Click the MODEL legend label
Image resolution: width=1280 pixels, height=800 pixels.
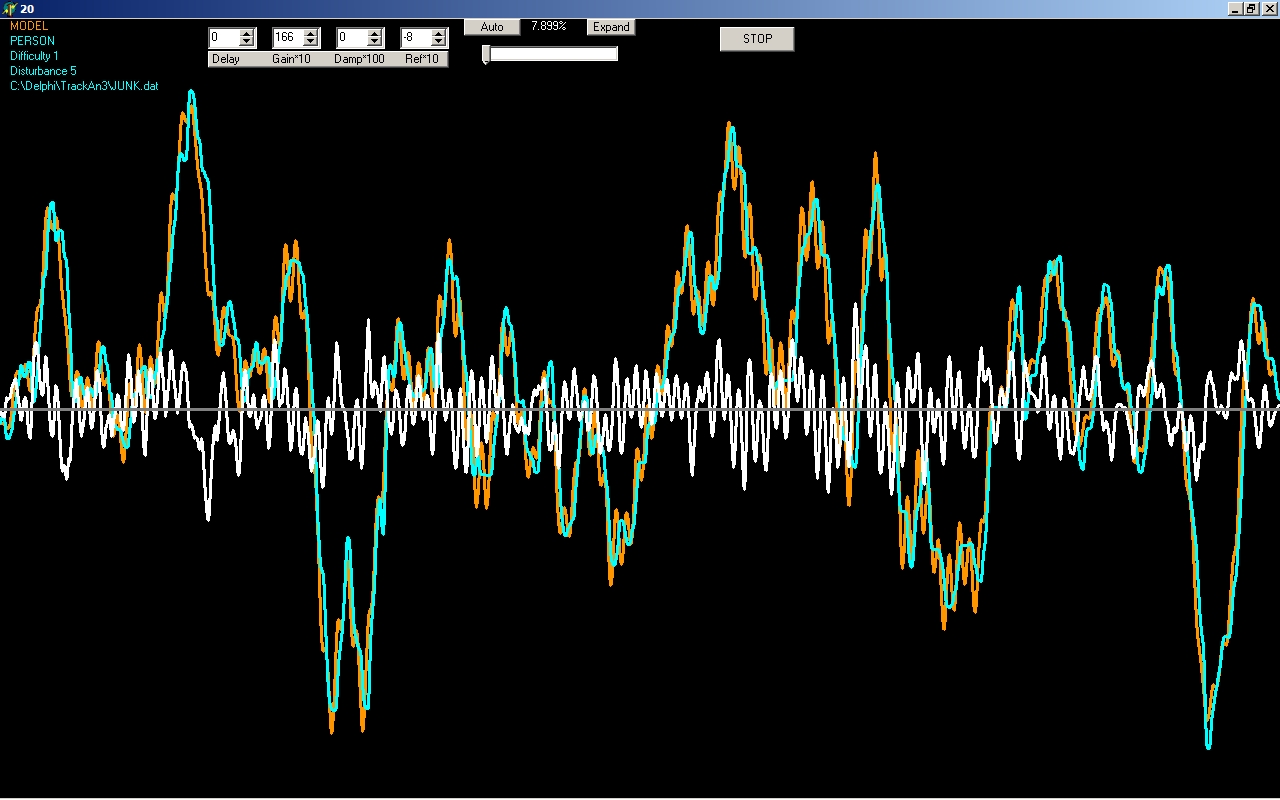click(29, 26)
